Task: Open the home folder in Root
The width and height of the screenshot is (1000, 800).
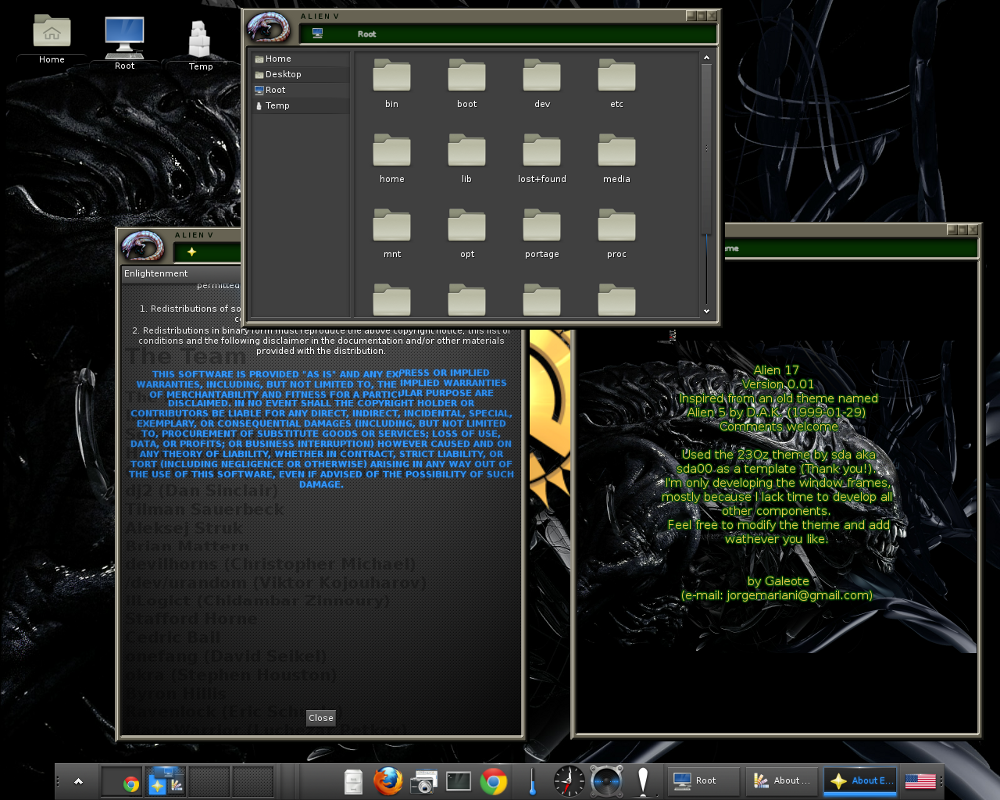Action: 392,158
